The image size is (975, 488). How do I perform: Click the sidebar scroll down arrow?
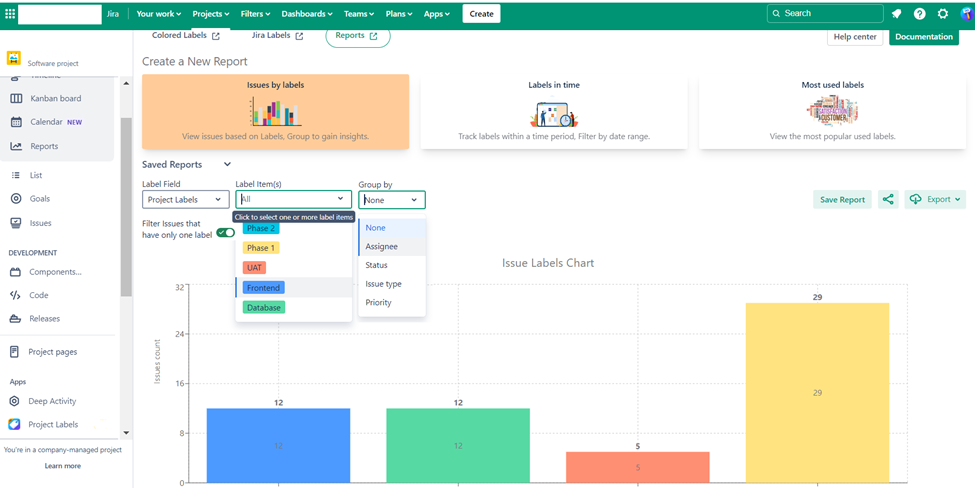126,433
